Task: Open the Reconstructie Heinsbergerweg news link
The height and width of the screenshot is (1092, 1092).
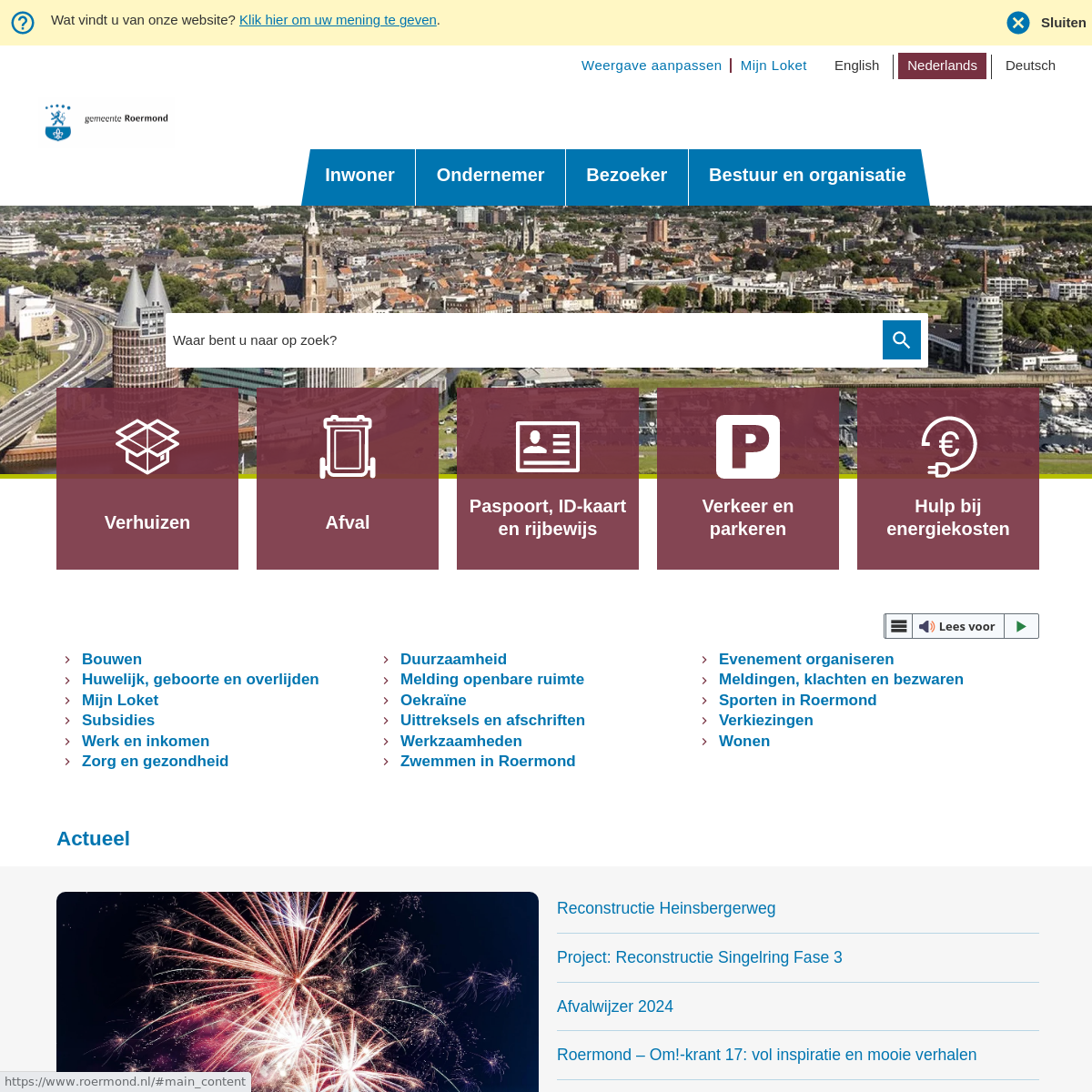Action: click(666, 908)
